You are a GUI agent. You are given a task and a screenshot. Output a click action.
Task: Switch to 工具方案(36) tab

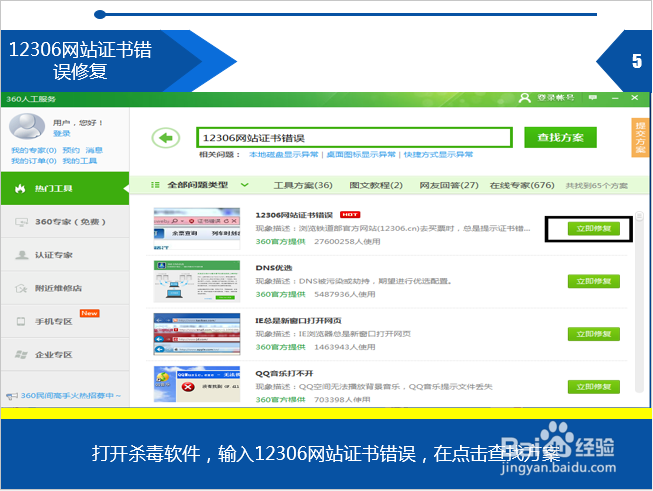303,185
